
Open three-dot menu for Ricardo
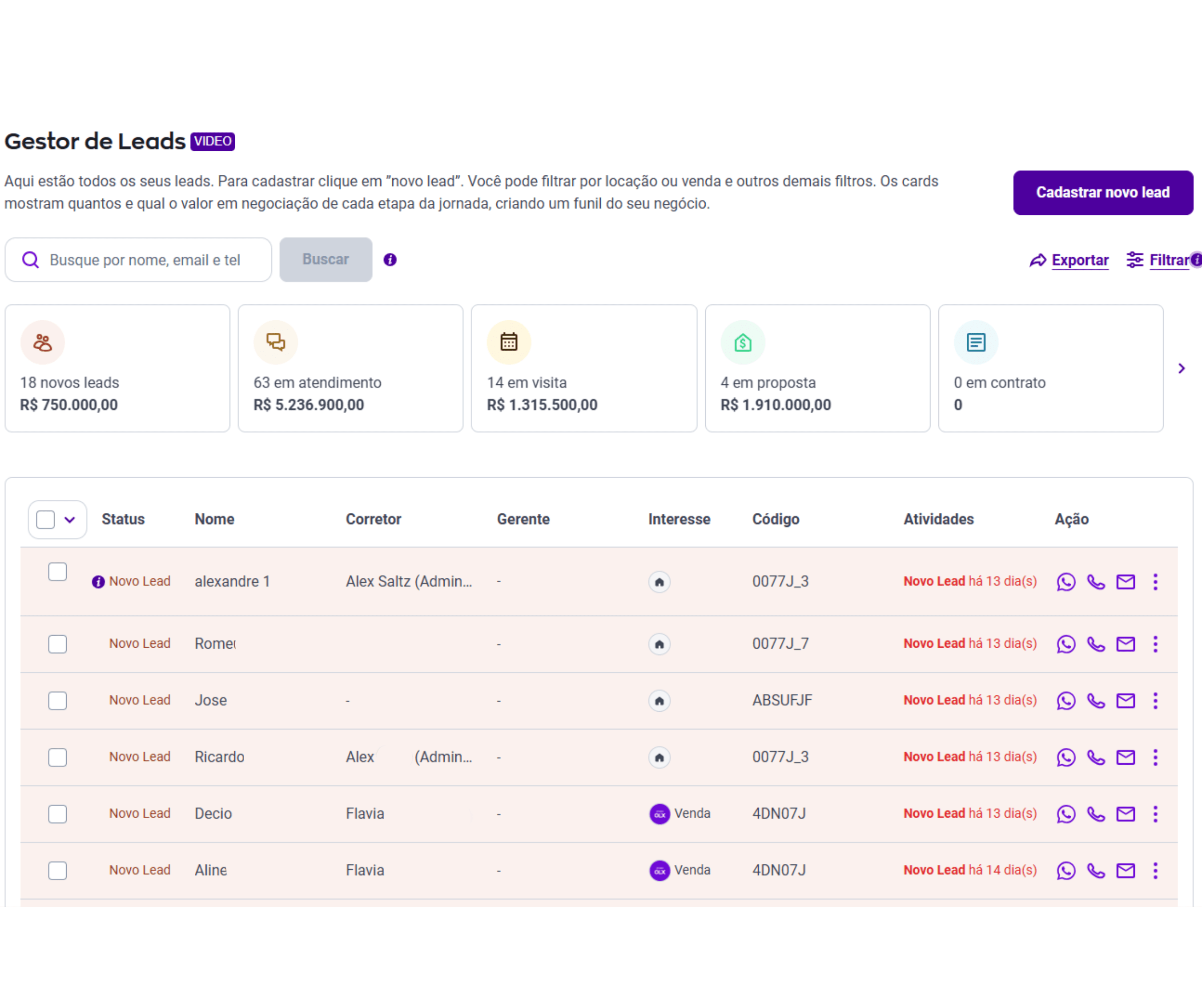(x=1155, y=757)
